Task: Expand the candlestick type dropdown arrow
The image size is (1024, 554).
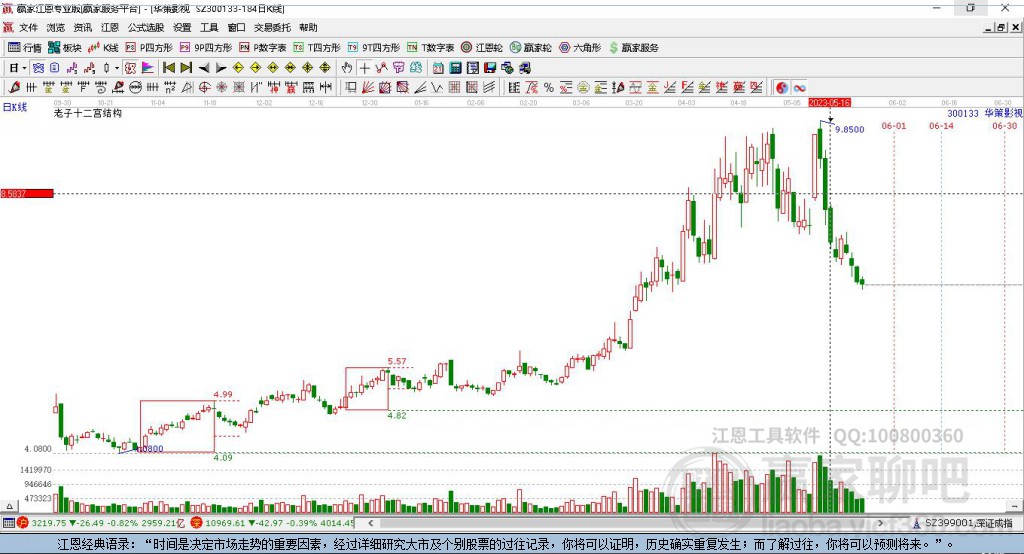Action: pyautogui.click(x=117, y=68)
